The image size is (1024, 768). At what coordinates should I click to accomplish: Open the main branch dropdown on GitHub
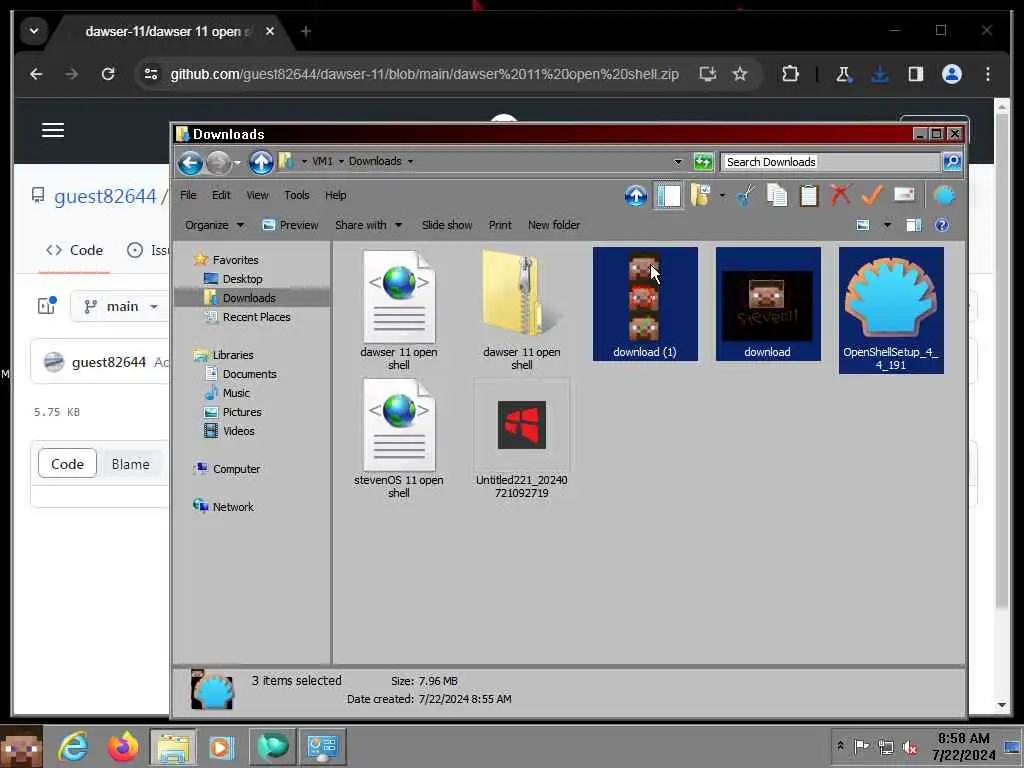tap(121, 306)
